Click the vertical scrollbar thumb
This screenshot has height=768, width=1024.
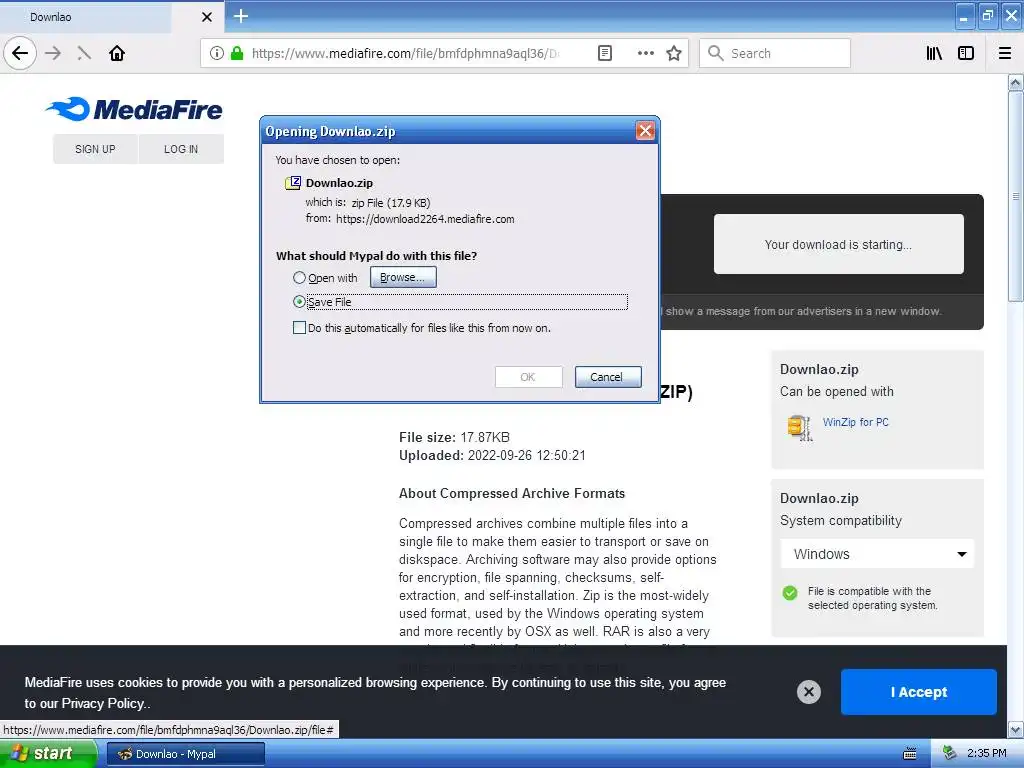point(1015,196)
